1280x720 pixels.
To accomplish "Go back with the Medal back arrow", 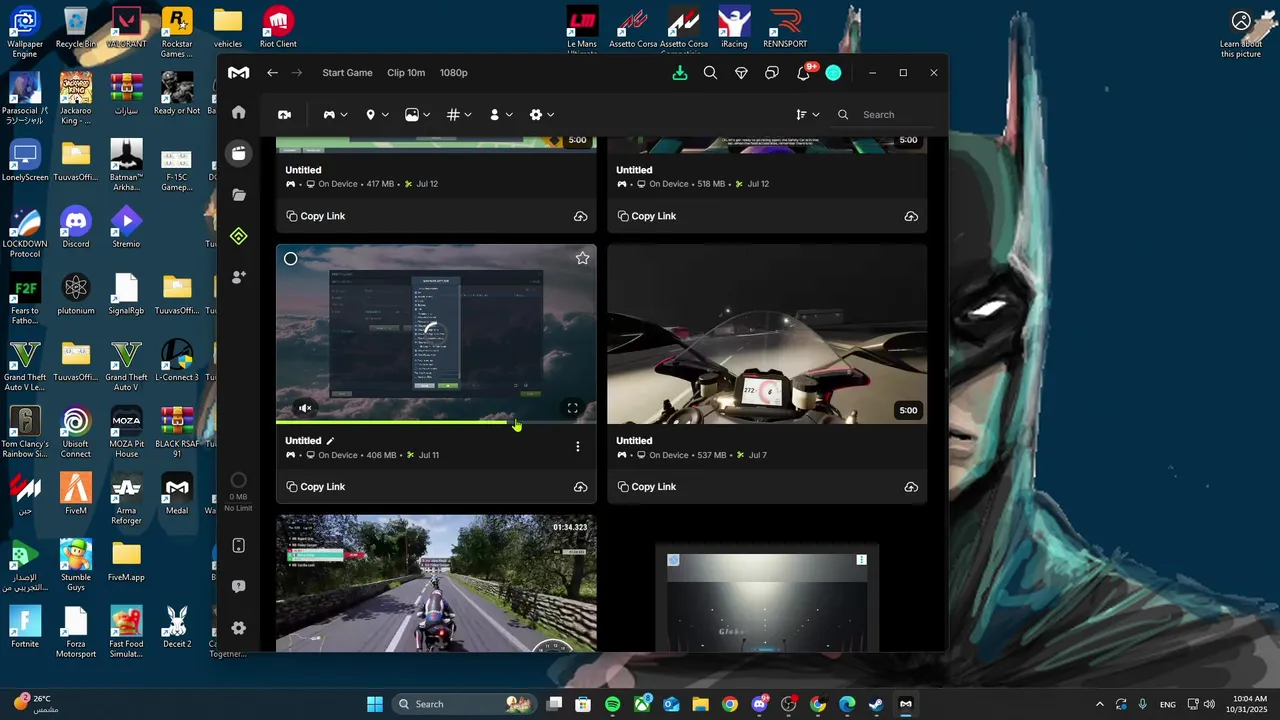I will (x=272, y=73).
